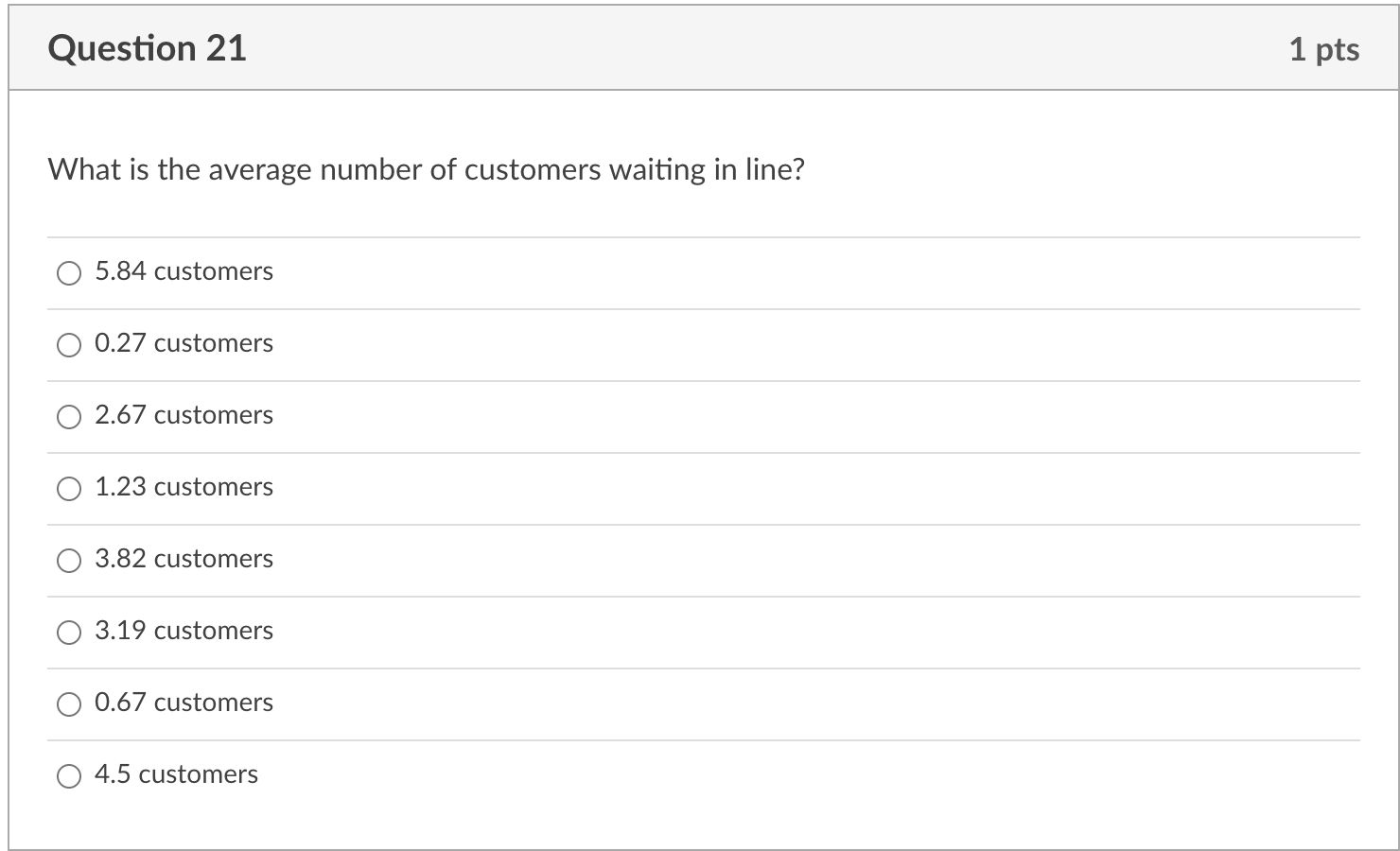
Task: Mark the 2.67 customers radio button
Action: pos(69,417)
